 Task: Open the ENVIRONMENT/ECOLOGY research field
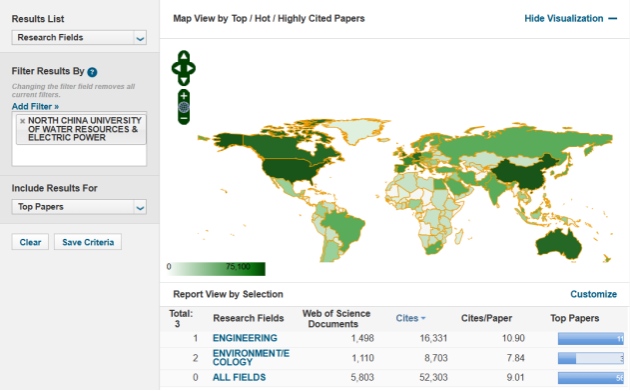click(251, 358)
